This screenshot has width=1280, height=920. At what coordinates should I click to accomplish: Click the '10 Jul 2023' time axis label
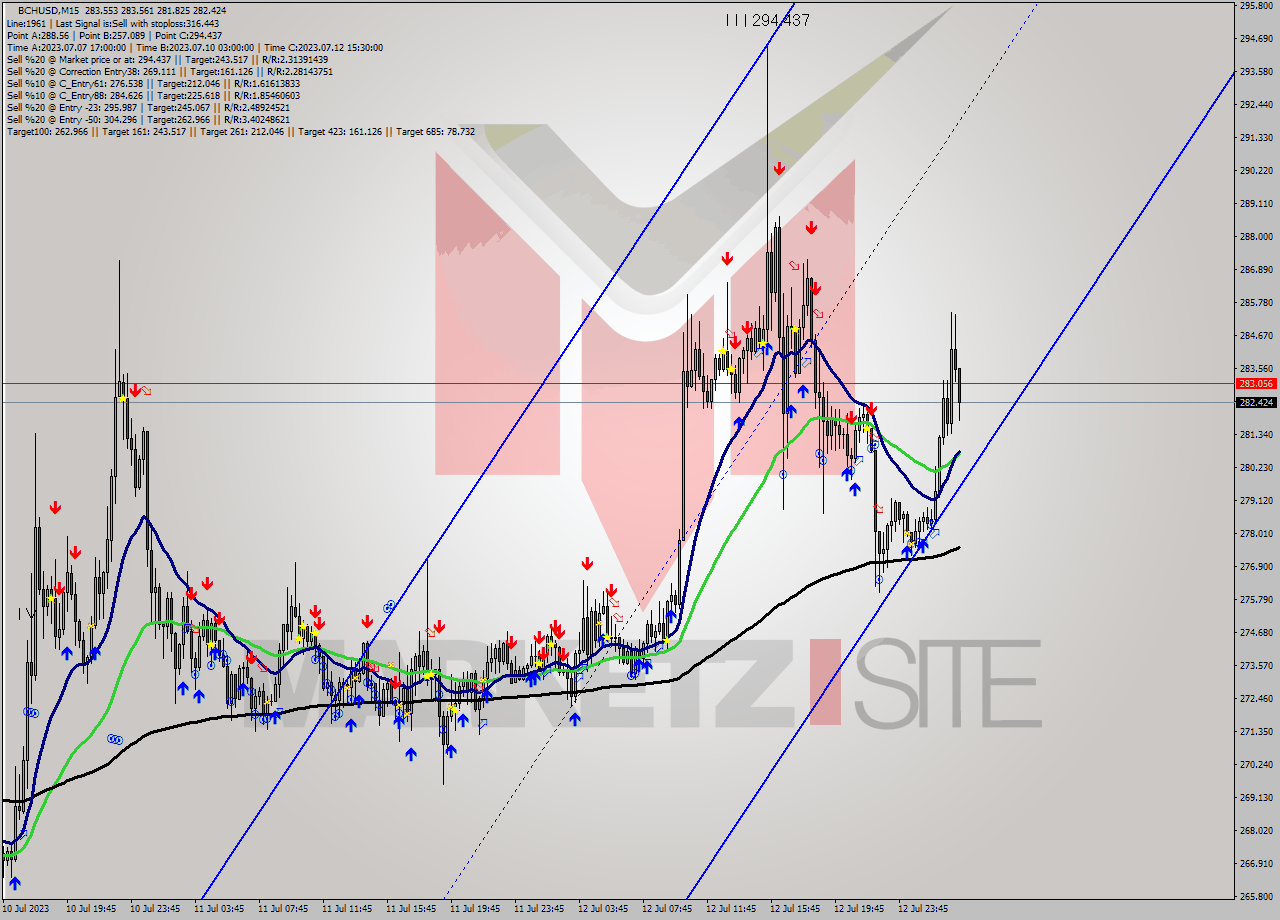(x=24, y=909)
